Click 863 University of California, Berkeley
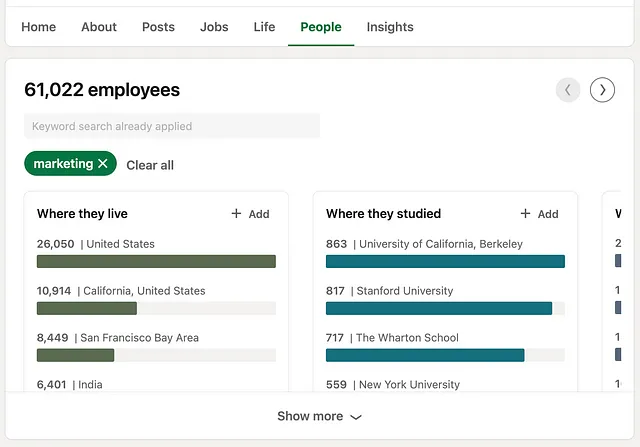 pos(424,244)
